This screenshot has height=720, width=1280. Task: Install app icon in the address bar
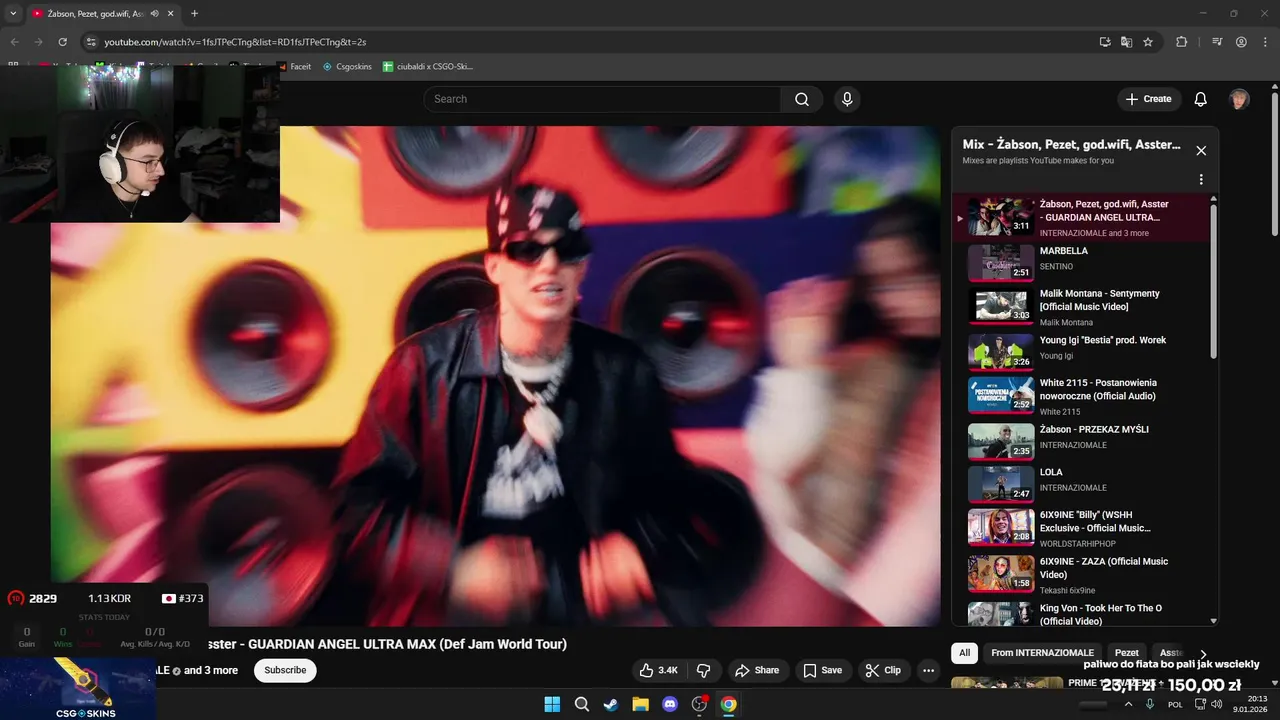1104,42
